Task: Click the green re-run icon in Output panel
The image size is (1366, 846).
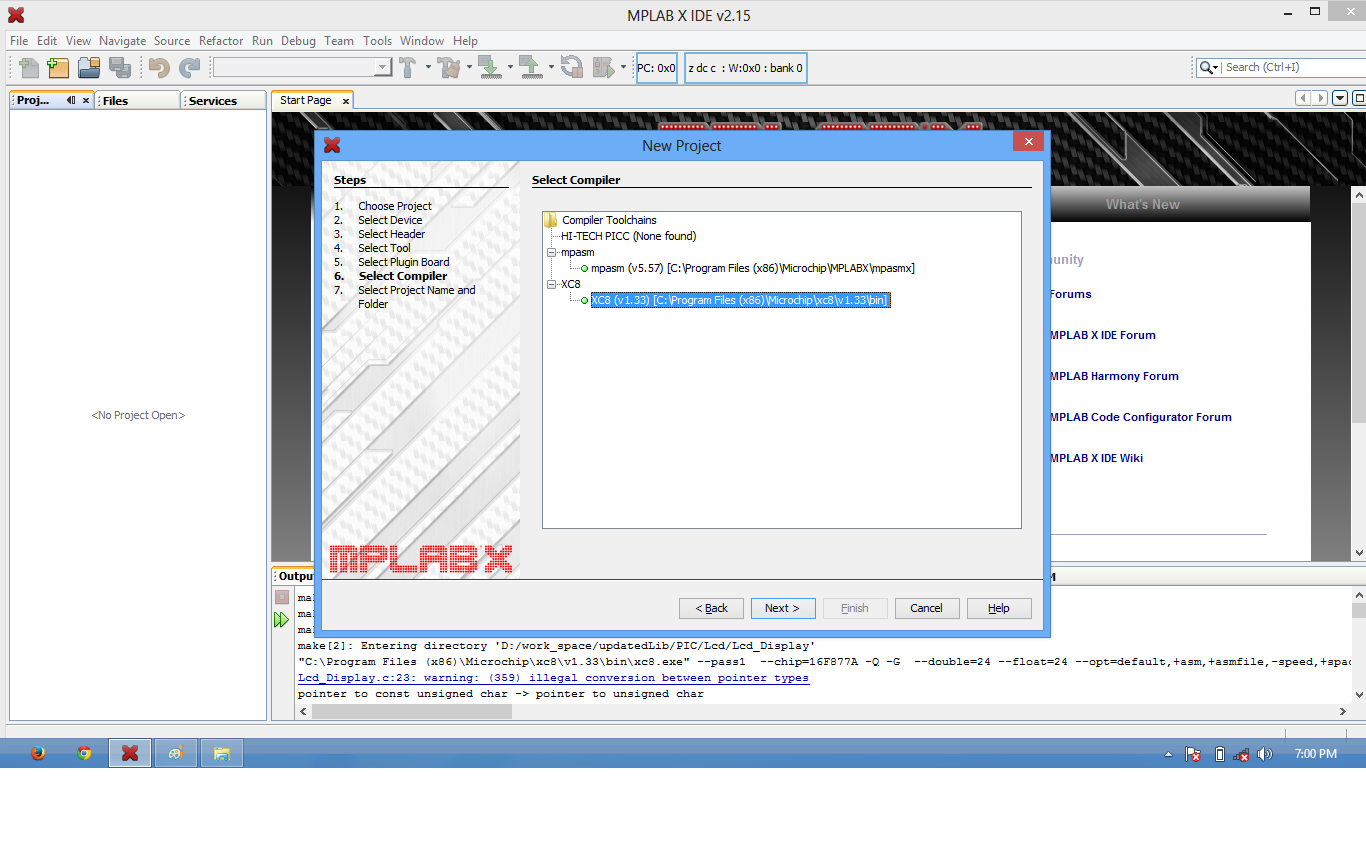Action: coord(282,620)
